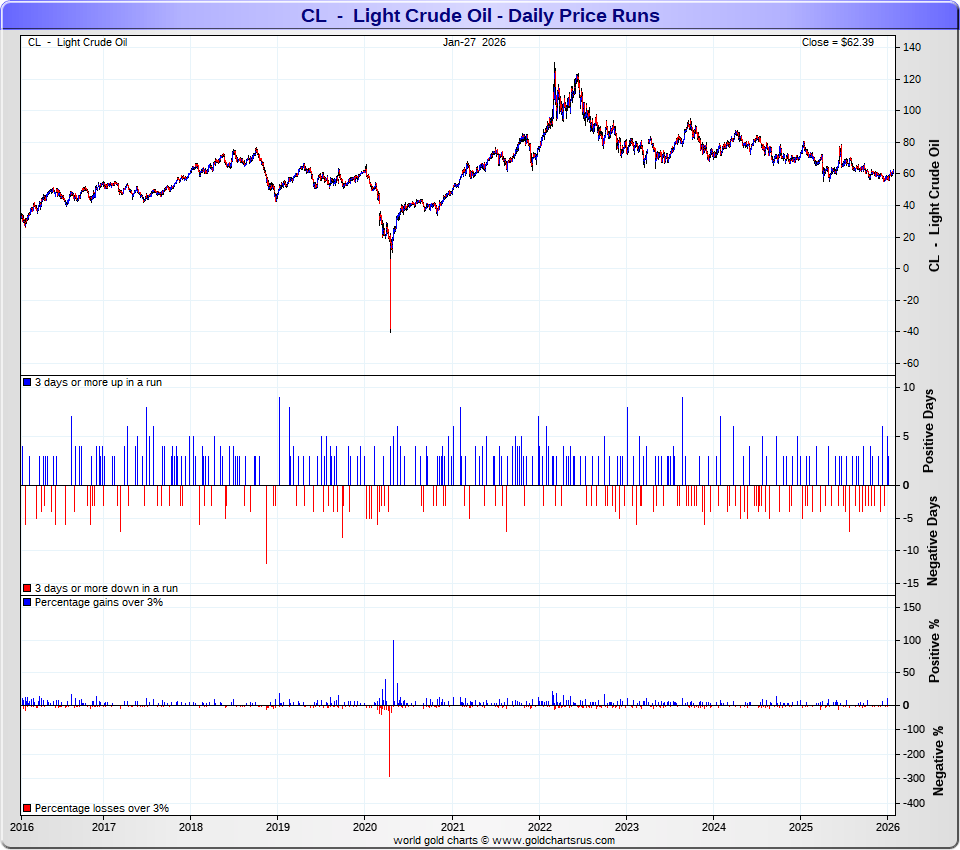Click the 'world gold charts © www.goldchartsrus.com' footer text
This screenshot has width=960, height=850.
point(504,840)
